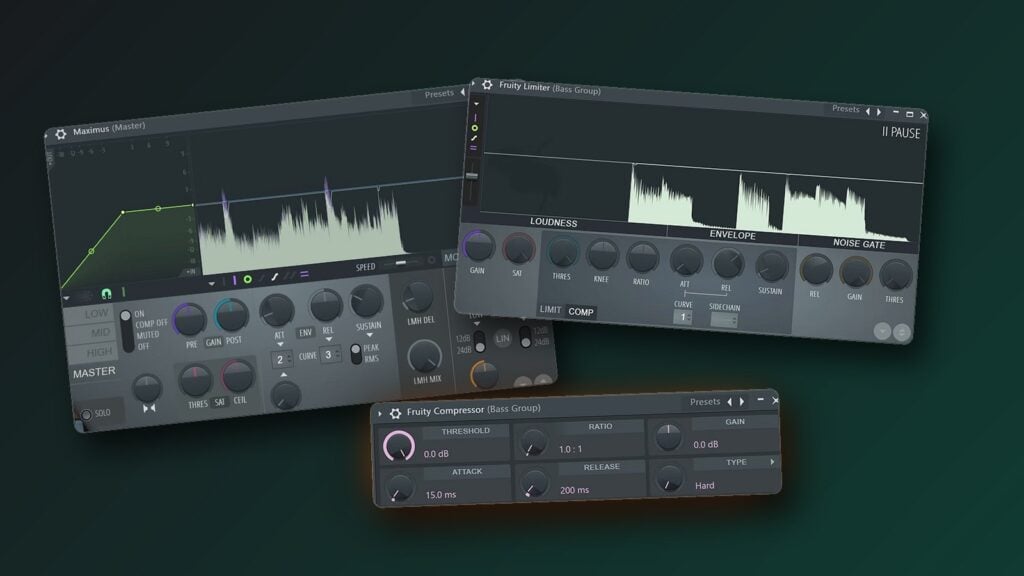Select previous preset arrow in Fruity Limiter
Image resolution: width=1024 pixels, height=576 pixels.
(868, 112)
